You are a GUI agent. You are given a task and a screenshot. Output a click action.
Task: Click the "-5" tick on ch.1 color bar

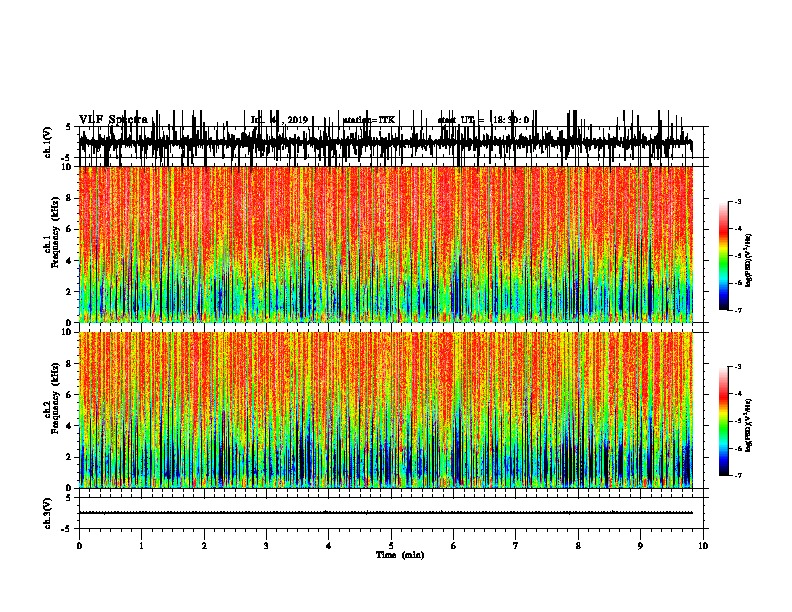(738, 256)
